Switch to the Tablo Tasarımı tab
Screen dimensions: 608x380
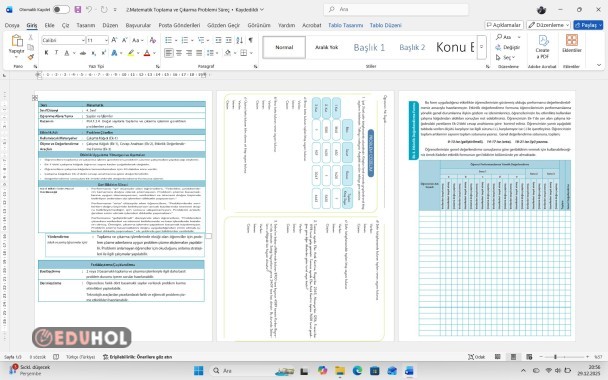point(345,25)
